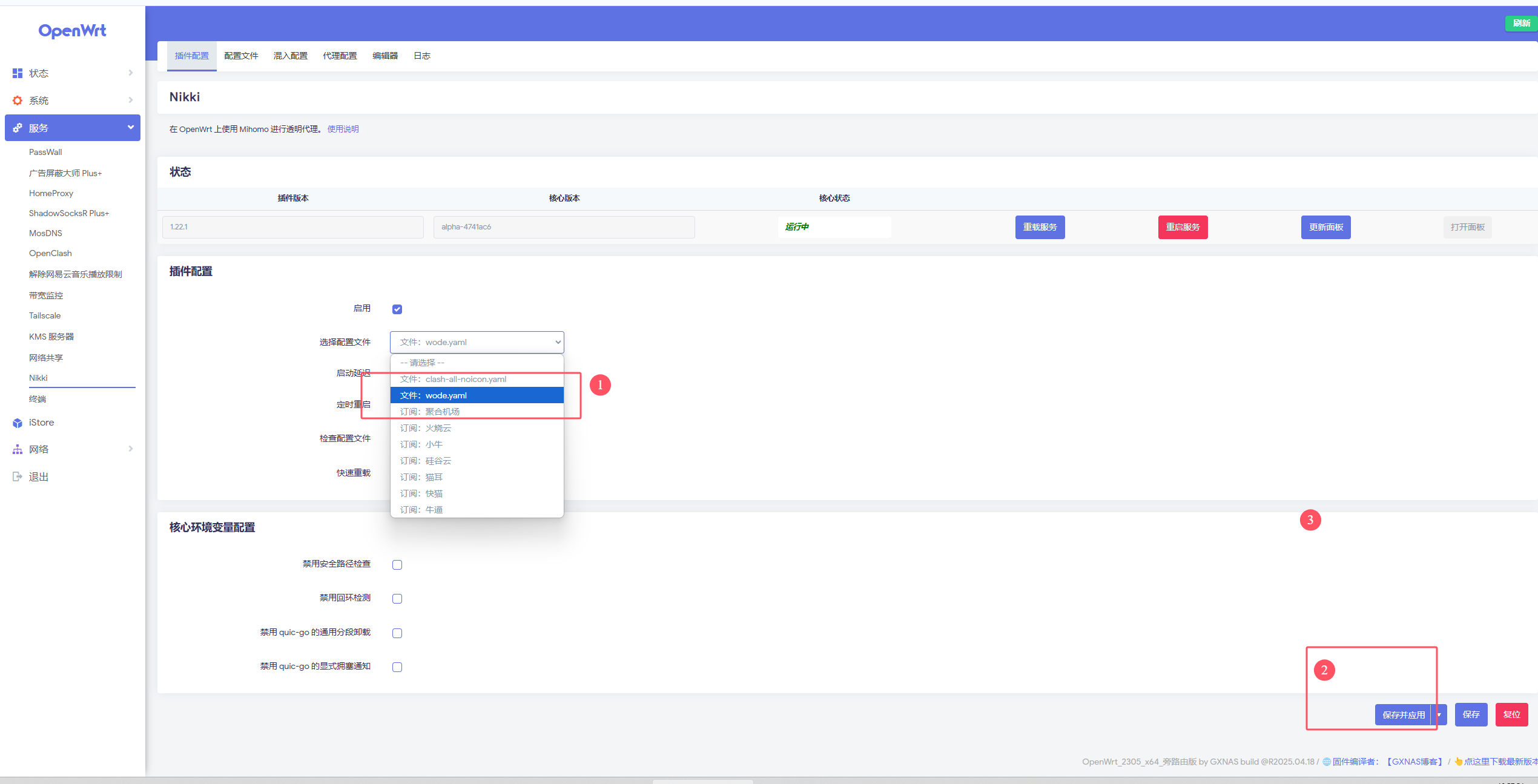Select option 文件: wode.yaml
Viewport: 1538px width, 784px height.
(x=477, y=395)
